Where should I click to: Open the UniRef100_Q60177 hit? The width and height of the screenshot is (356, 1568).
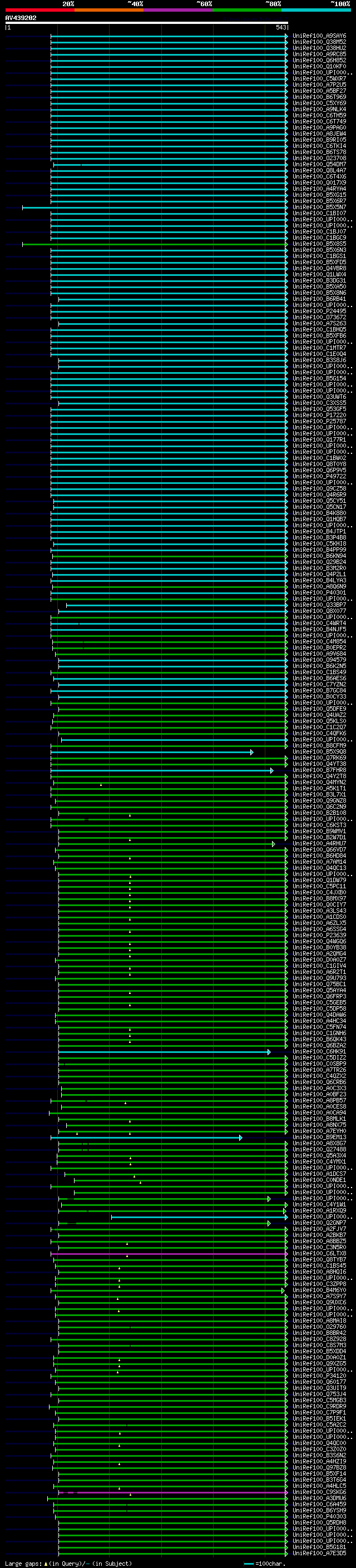click(x=319, y=1382)
